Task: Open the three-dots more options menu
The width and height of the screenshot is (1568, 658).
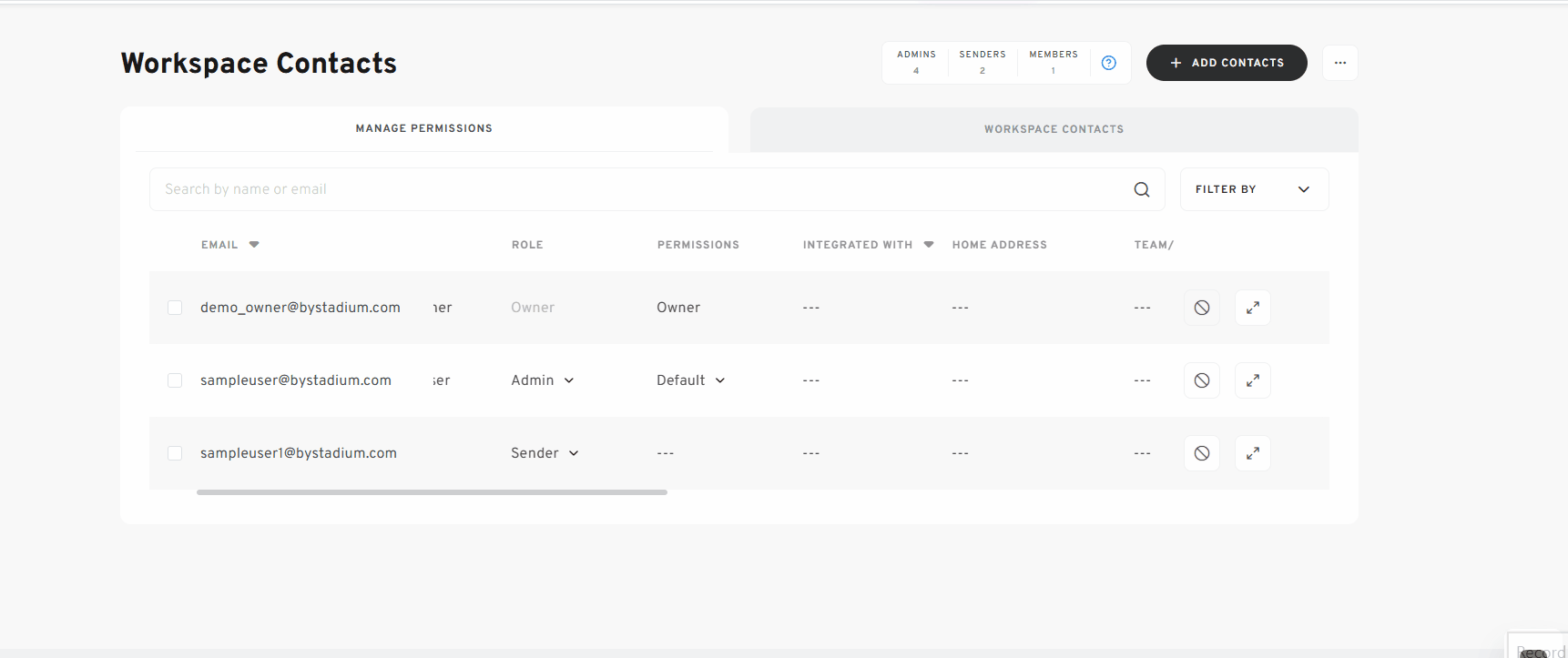Action: point(1340,63)
